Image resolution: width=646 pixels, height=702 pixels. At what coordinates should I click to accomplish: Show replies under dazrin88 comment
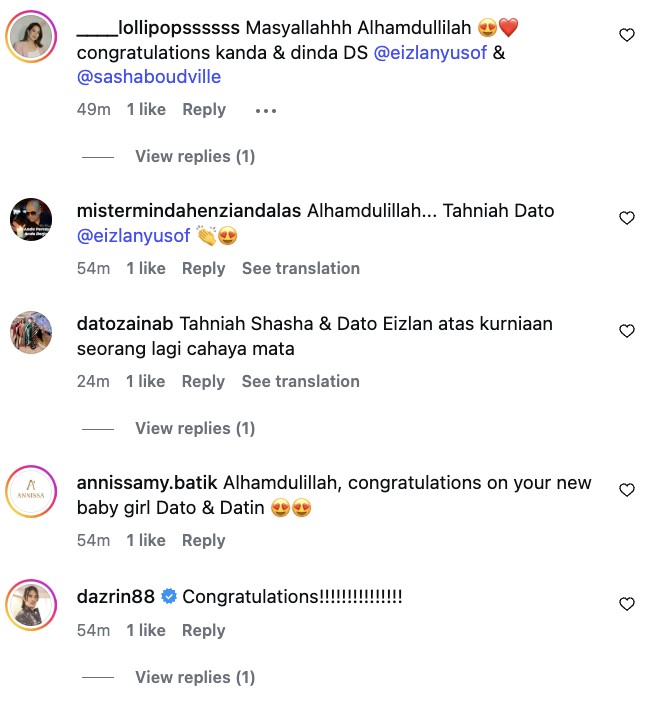coord(195,677)
